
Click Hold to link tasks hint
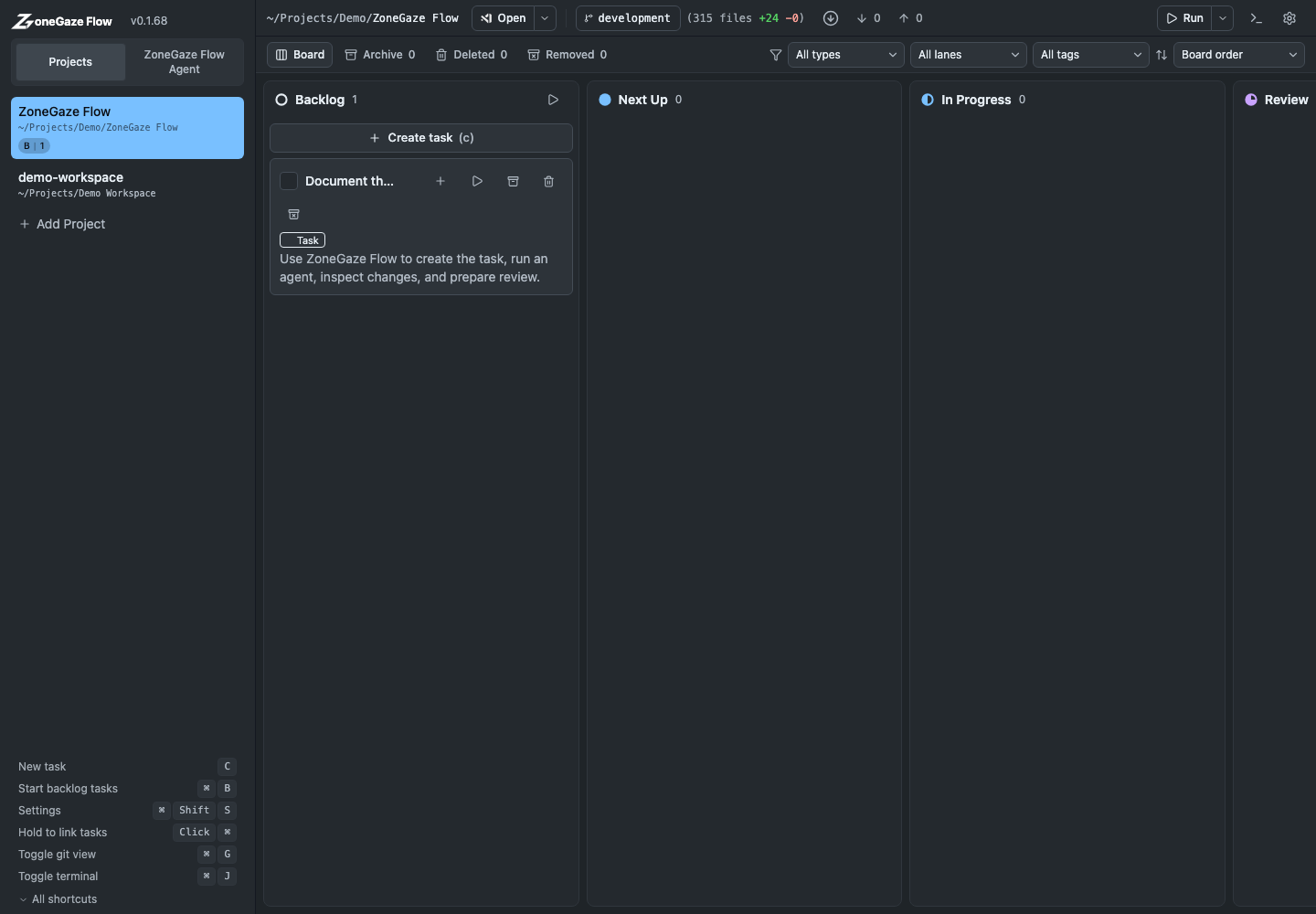click(x=127, y=833)
